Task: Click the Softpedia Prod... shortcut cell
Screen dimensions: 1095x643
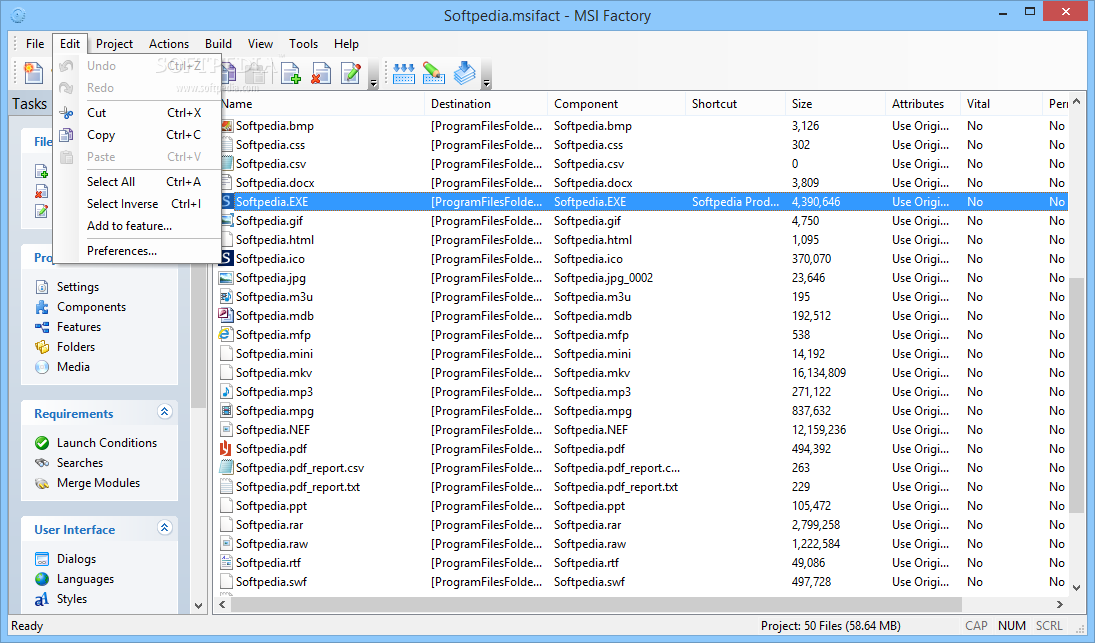Action: coord(735,202)
